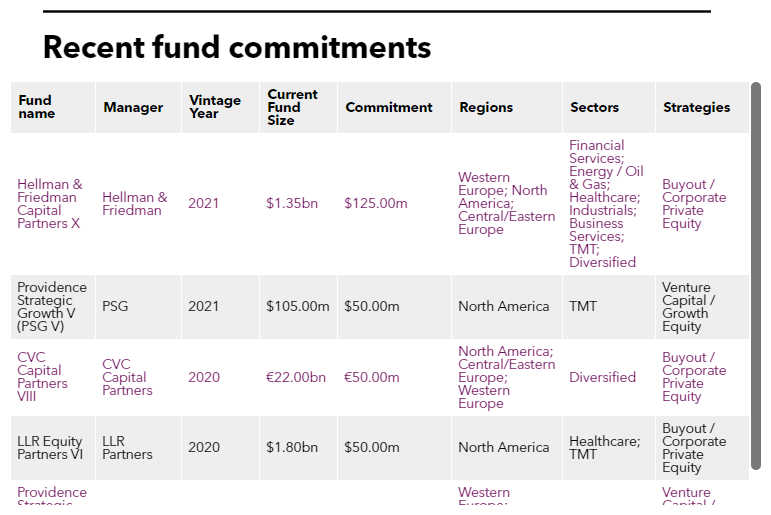Click the 'PSG' manager cell
This screenshot has width=771, height=515.
pos(115,306)
